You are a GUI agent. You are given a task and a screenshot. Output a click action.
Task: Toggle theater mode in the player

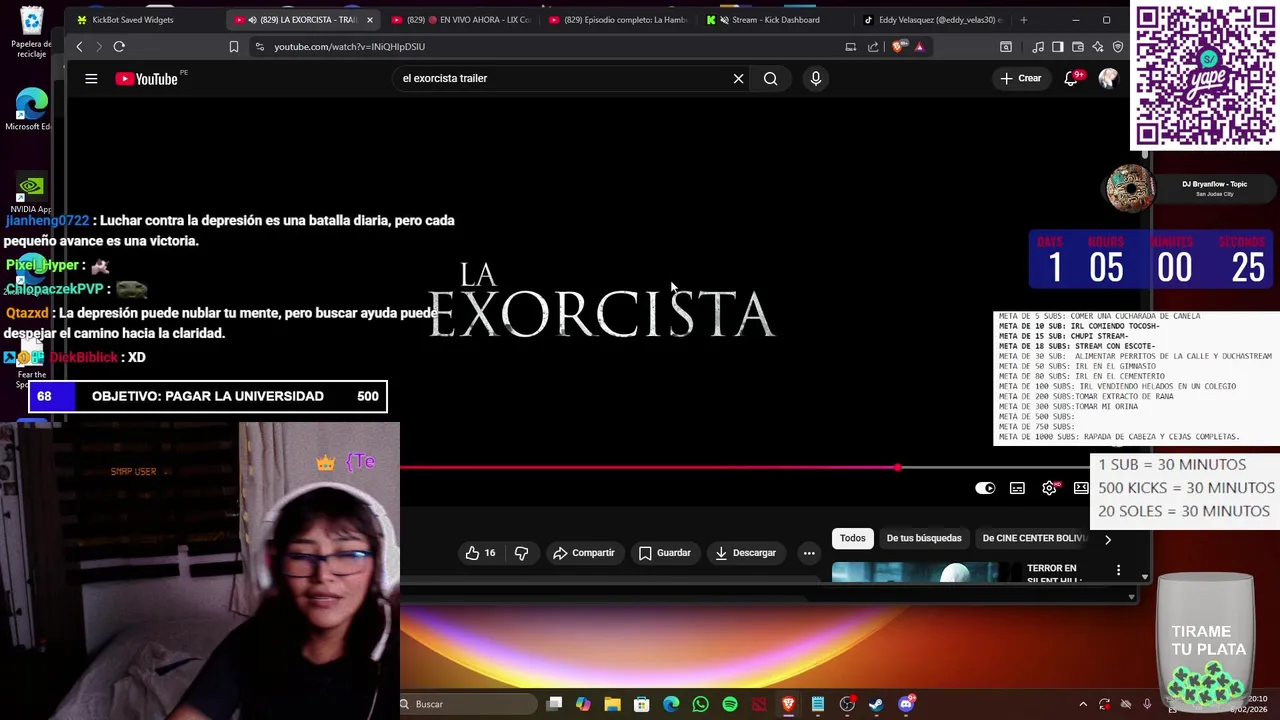point(1081,488)
